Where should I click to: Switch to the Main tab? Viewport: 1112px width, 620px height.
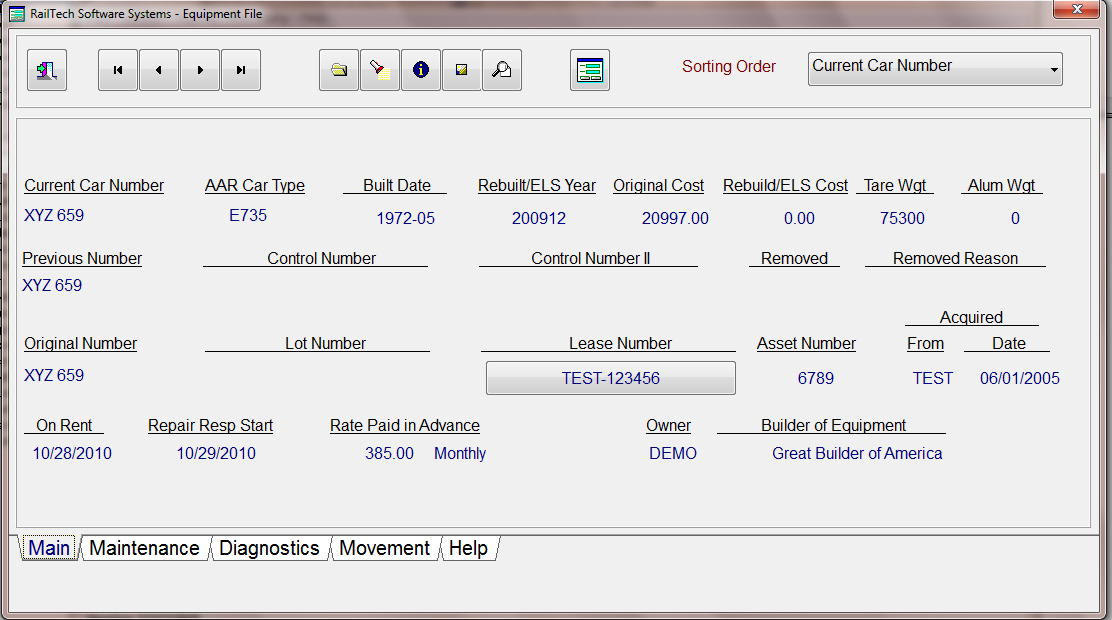(49, 548)
